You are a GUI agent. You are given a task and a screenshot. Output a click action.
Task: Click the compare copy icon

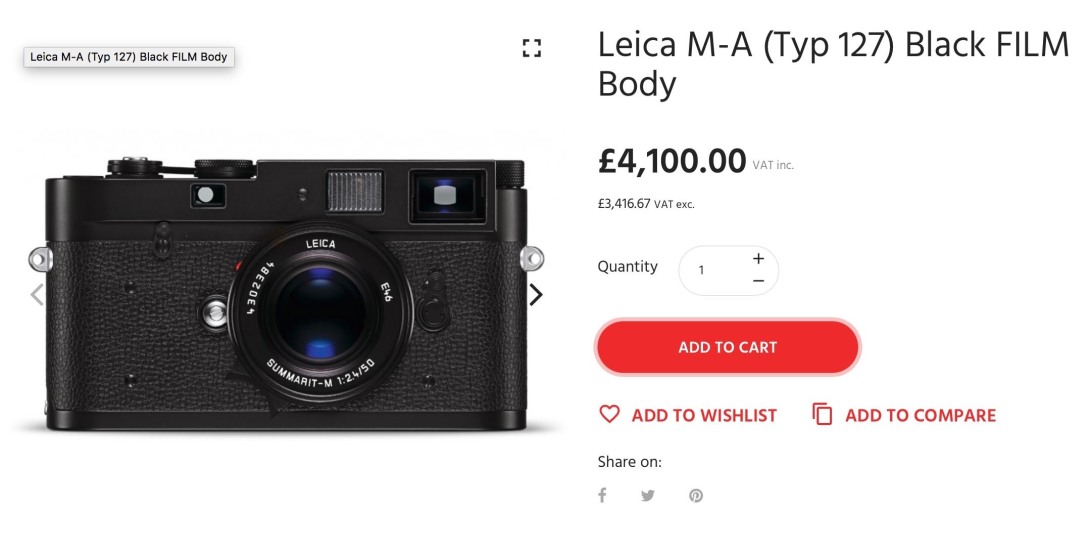click(822, 415)
